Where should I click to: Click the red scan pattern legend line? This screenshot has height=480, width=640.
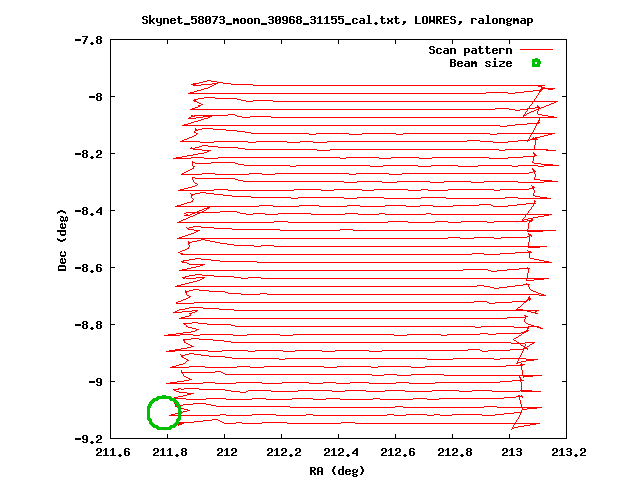536,50
